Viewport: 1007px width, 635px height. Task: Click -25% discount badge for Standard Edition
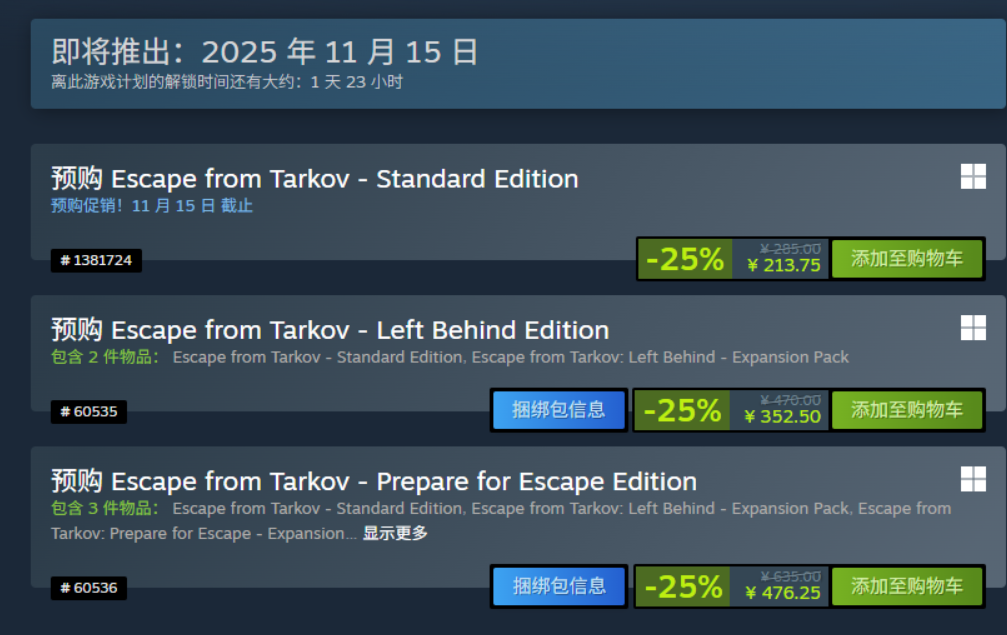(x=685, y=260)
